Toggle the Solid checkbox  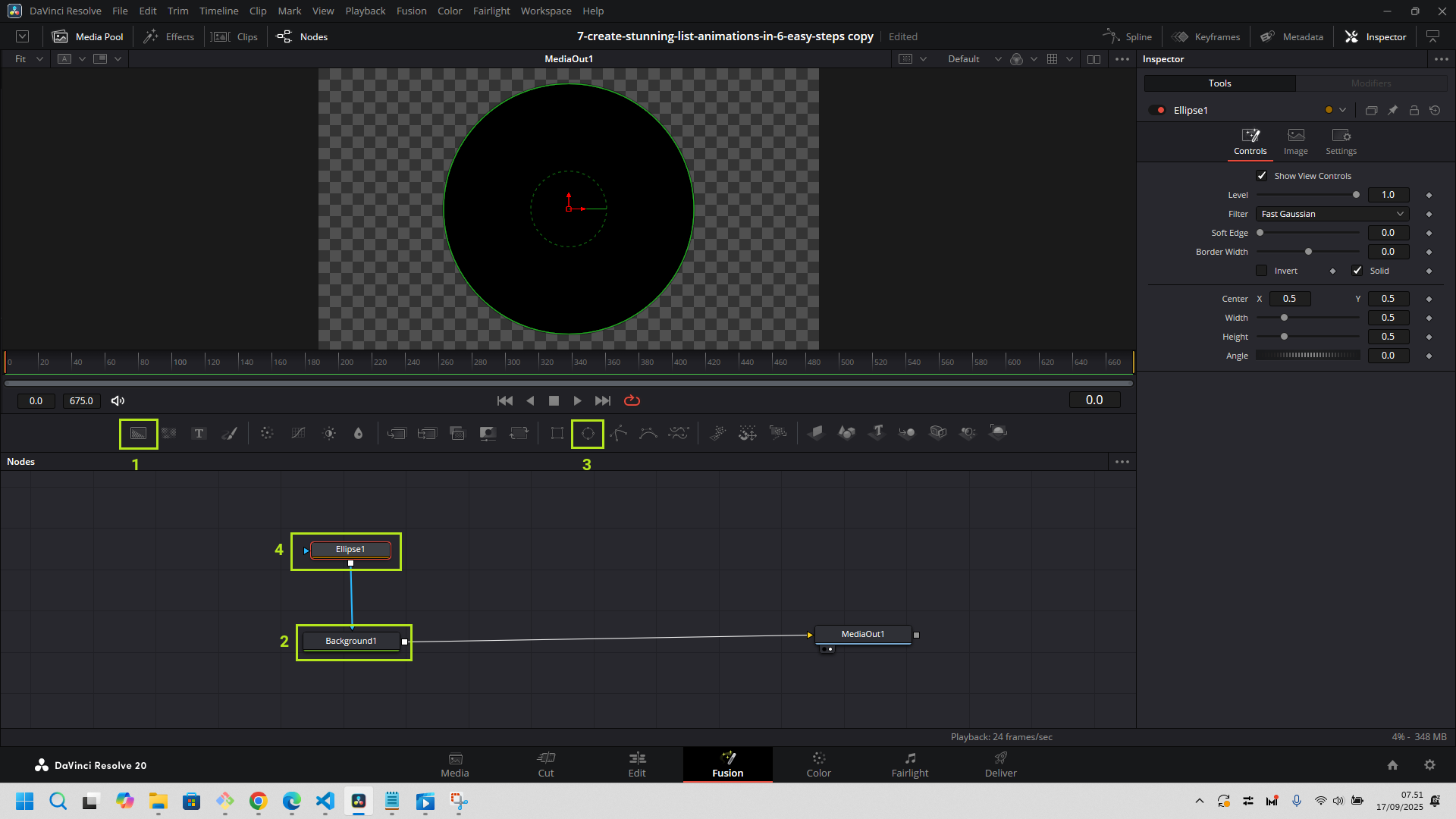(x=1357, y=271)
